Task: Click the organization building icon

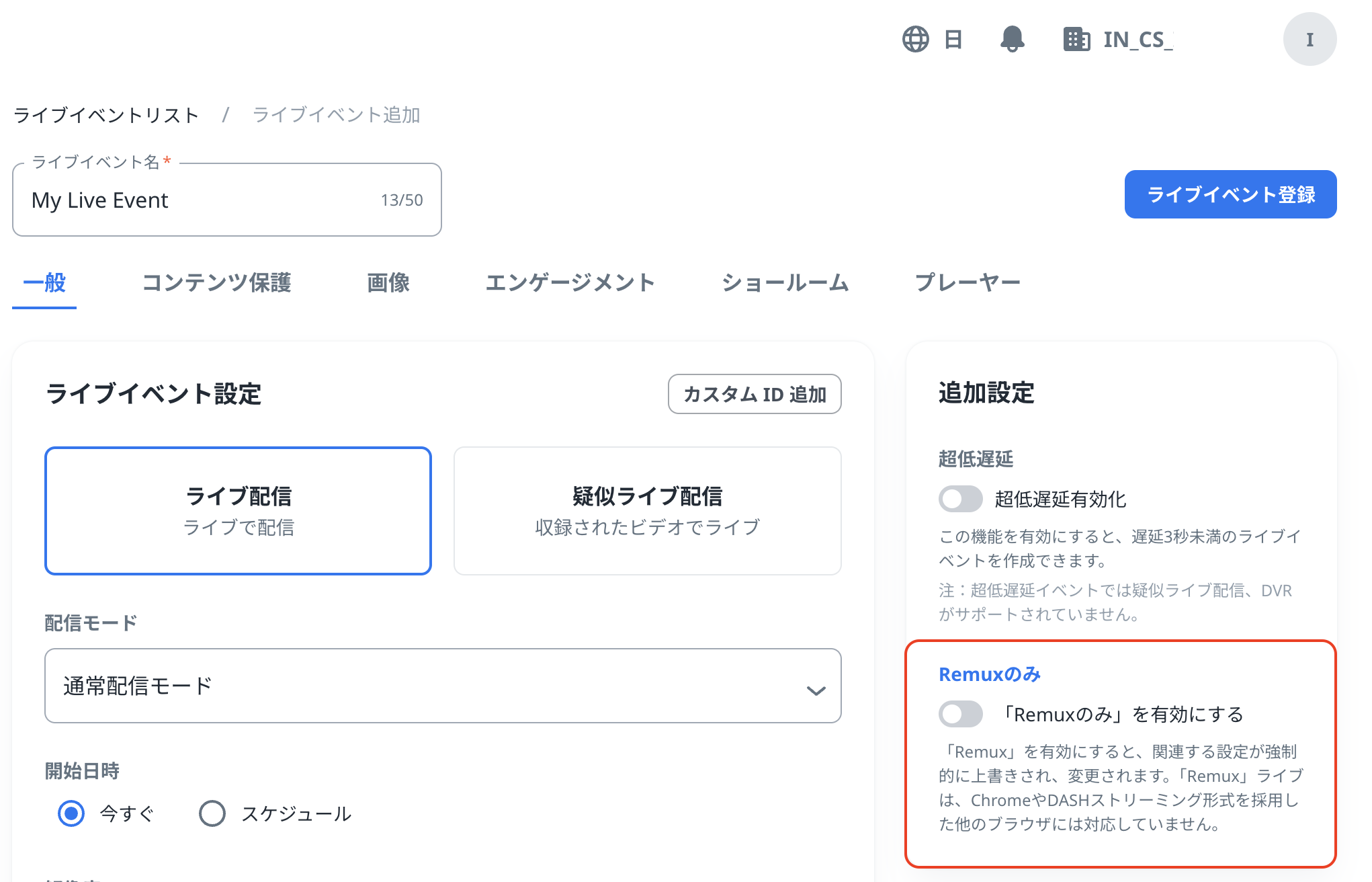Action: (x=1076, y=39)
